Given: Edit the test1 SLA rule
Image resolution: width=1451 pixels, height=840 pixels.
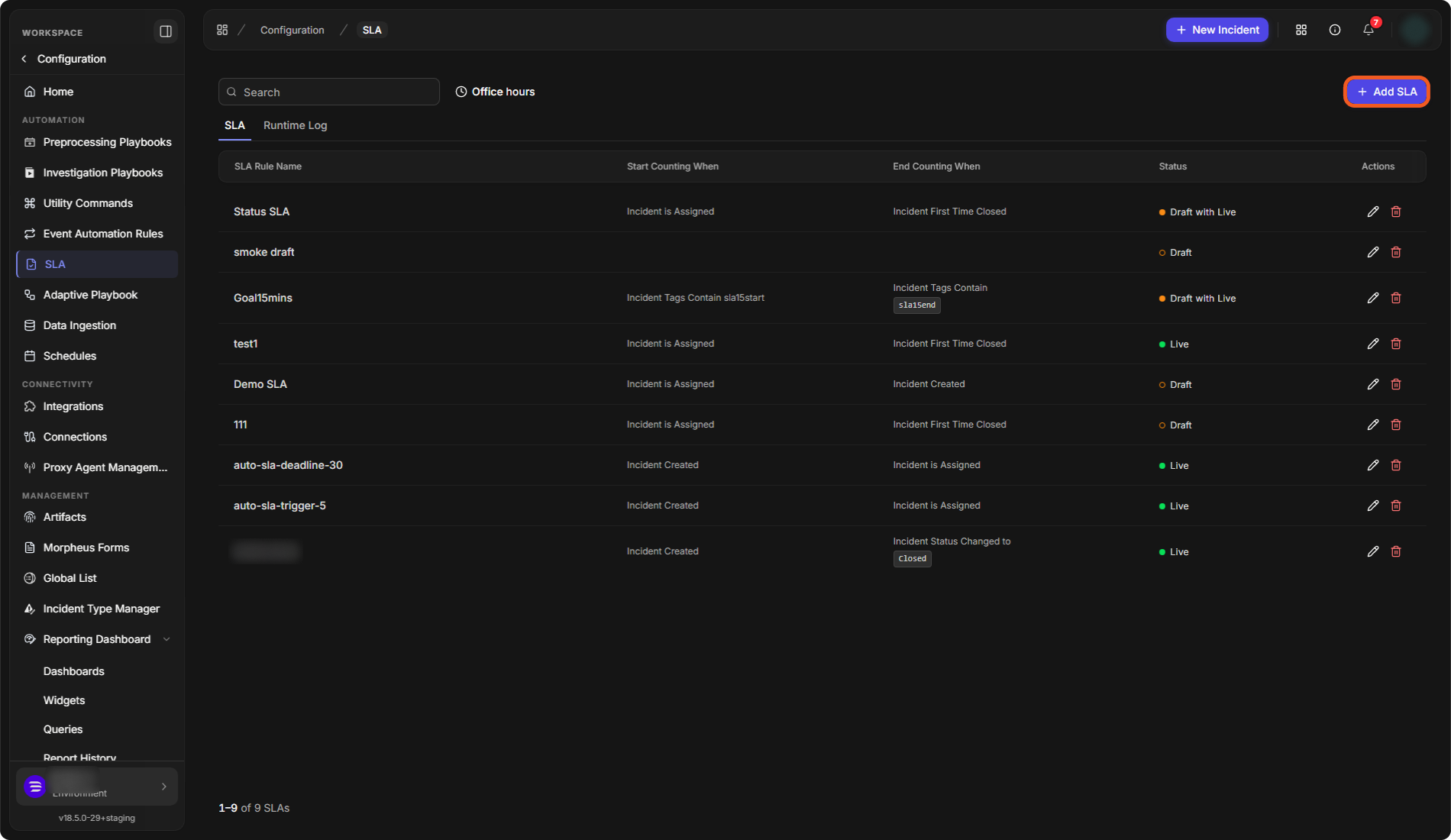Looking at the screenshot, I should coord(1372,344).
